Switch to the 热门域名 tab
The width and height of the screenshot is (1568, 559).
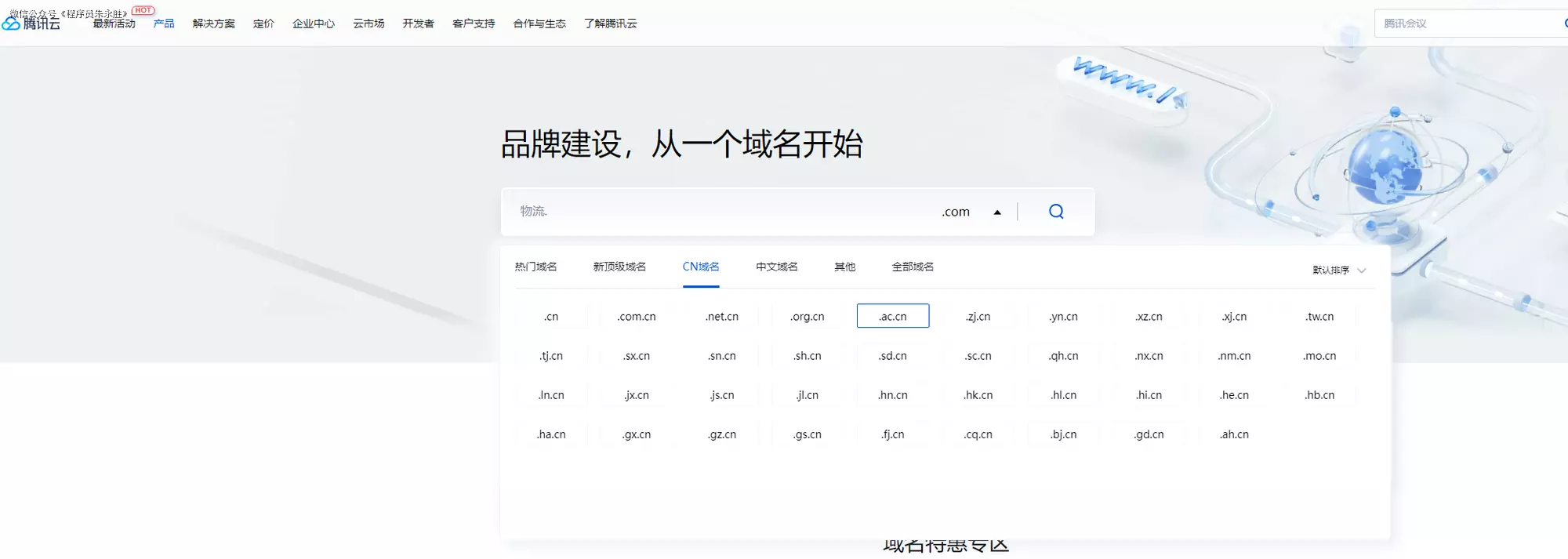(535, 267)
